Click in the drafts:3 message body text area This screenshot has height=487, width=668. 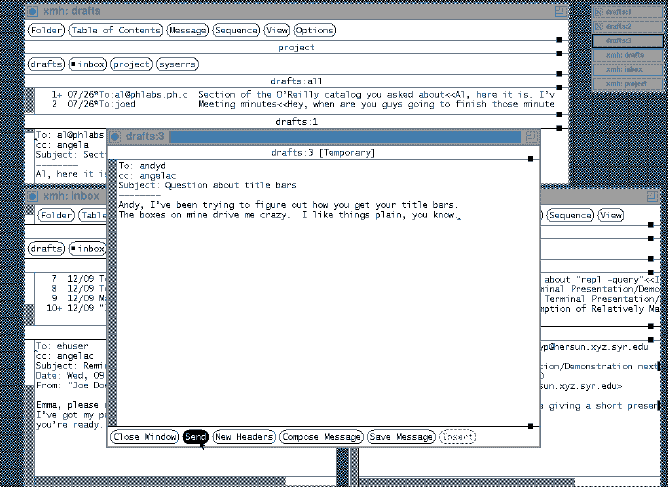pyautogui.click(x=320, y=320)
